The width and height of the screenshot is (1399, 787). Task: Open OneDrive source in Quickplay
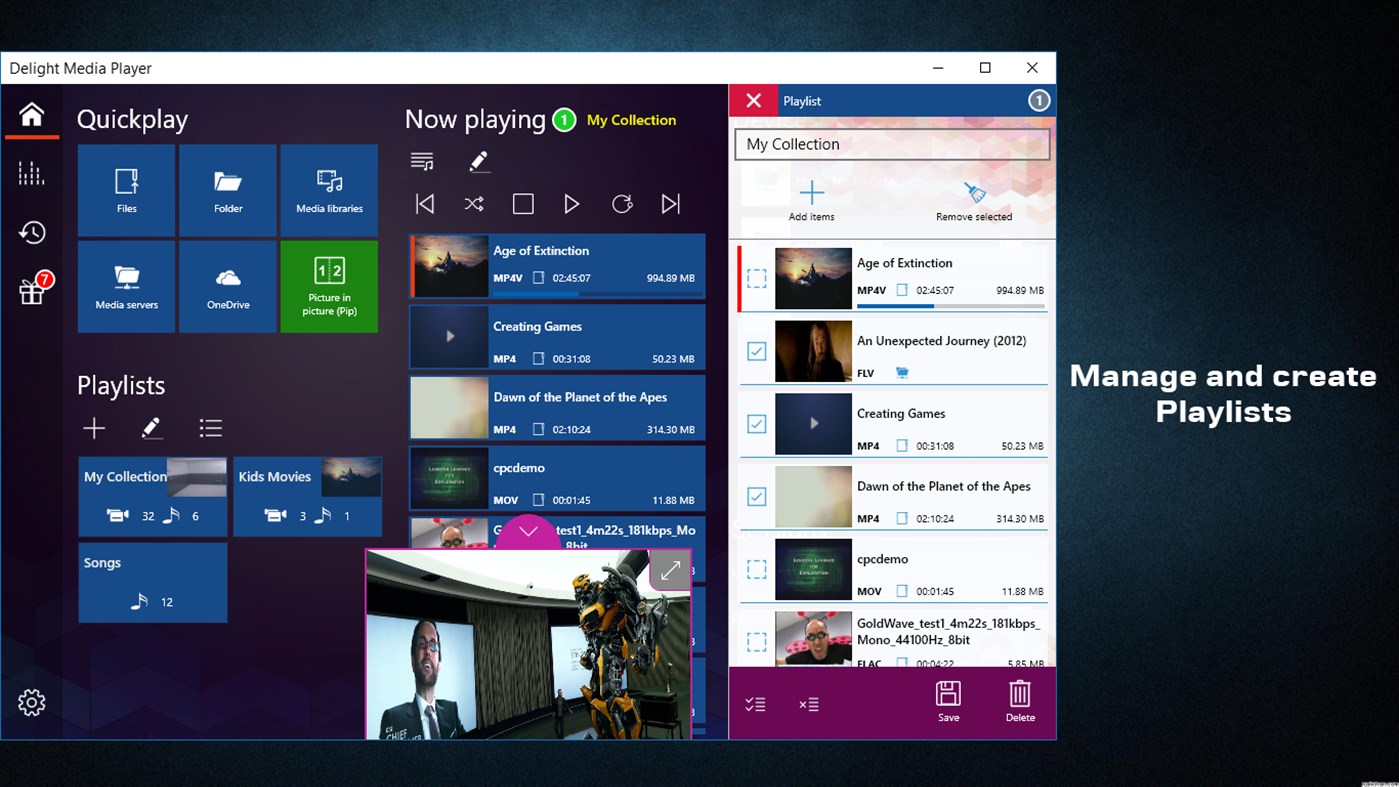click(228, 286)
